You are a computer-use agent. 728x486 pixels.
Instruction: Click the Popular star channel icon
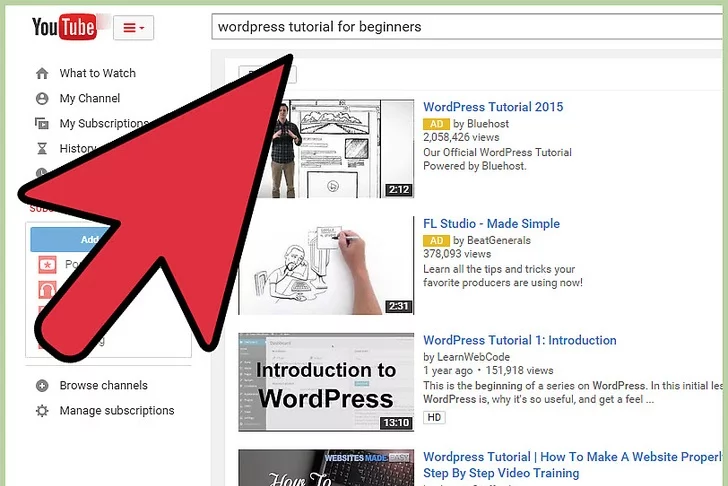(x=45, y=265)
